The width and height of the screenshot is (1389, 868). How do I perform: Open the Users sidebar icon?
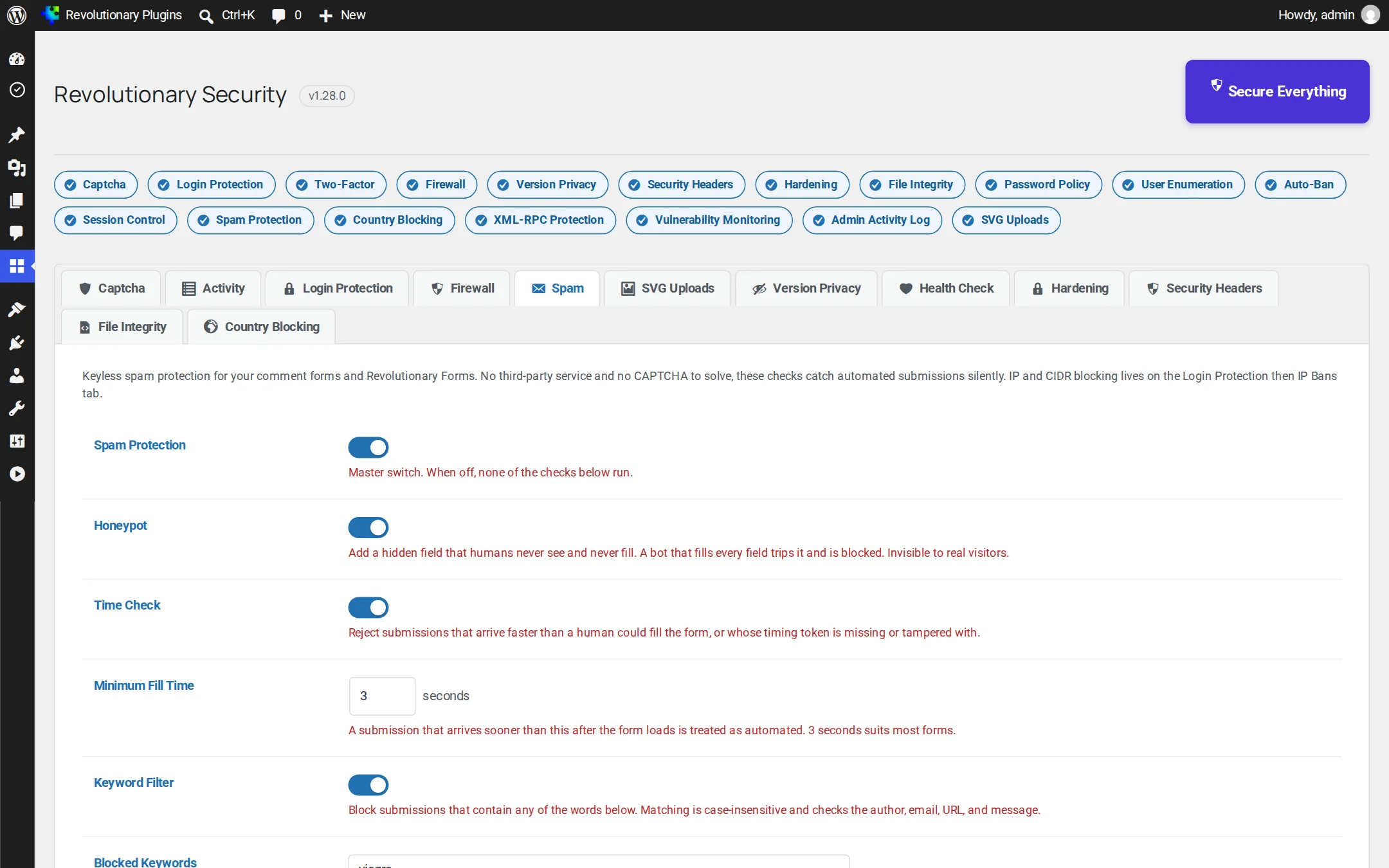click(x=17, y=375)
